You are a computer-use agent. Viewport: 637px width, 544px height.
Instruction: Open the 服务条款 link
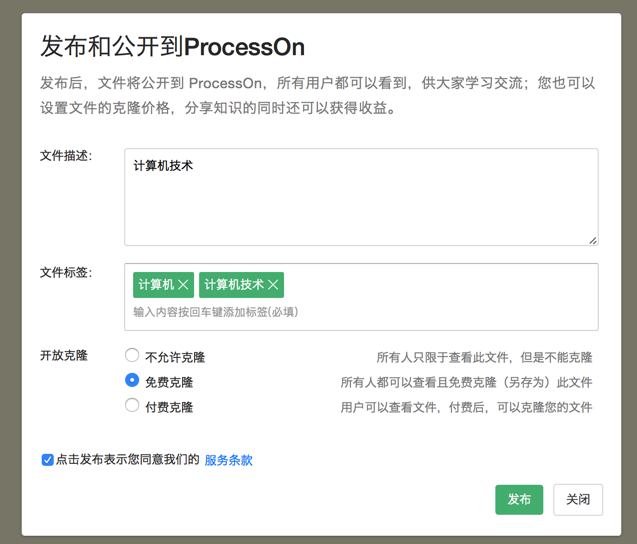point(228,460)
